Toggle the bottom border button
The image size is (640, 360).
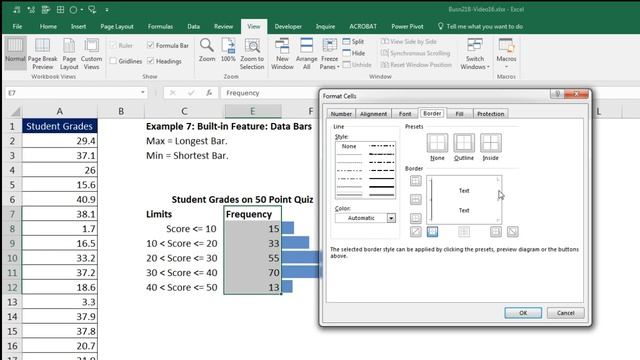pyautogui.click(x=416, y=218)
